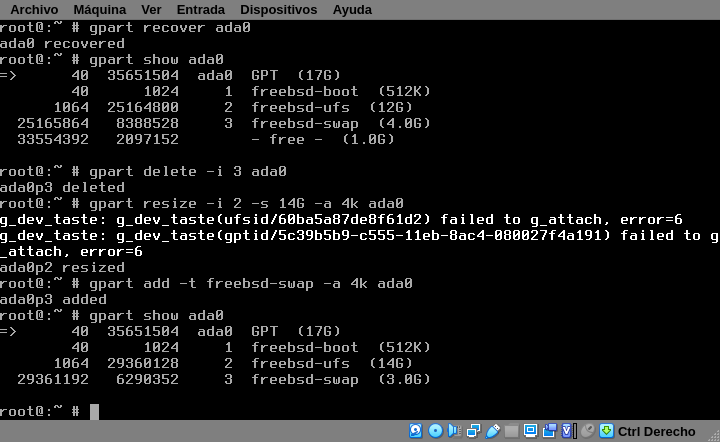Click the shared folders status icon
This screenshot has width=720, height=442.
click(x=512, y=431)
